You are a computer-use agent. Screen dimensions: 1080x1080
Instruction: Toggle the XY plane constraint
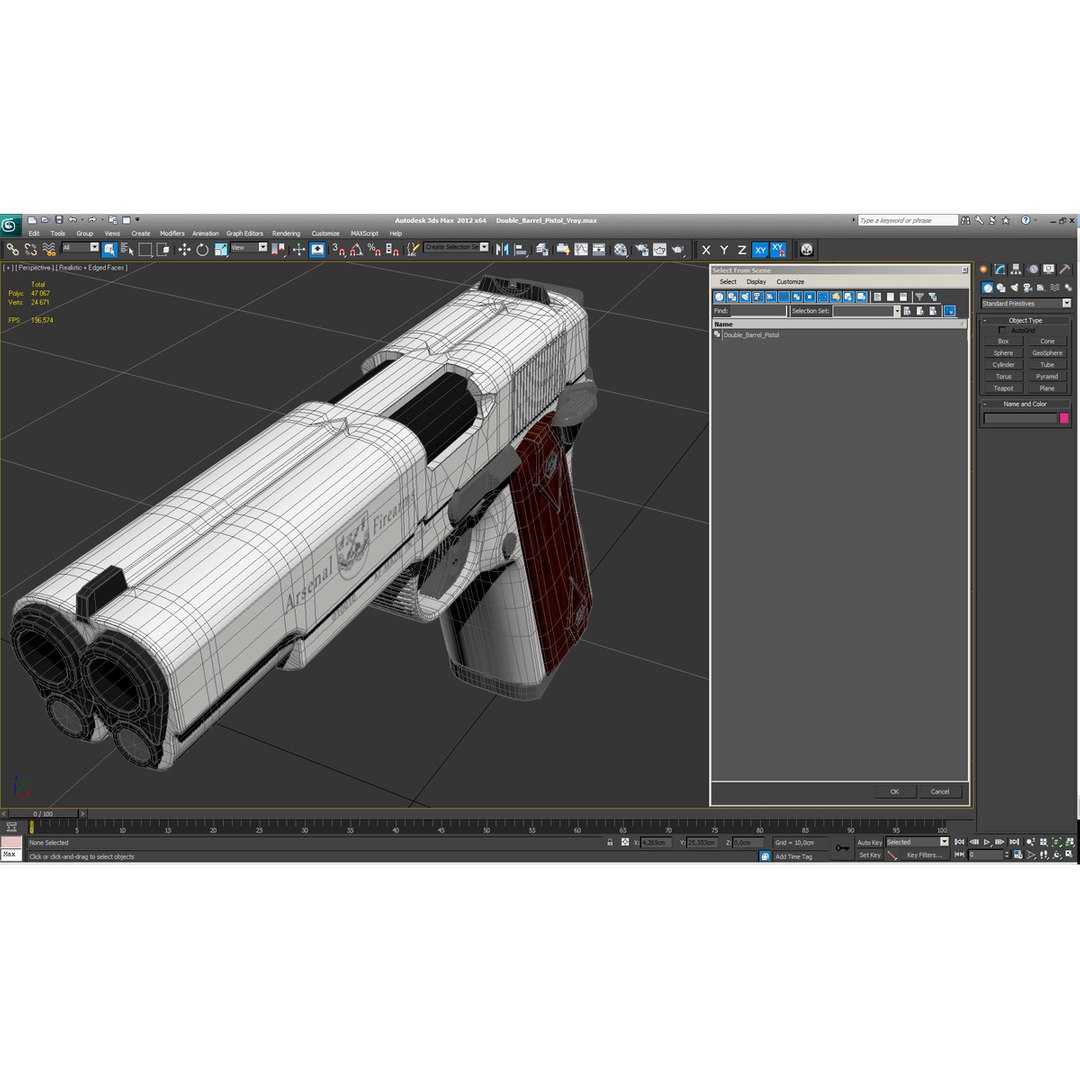(x=760, y=250)
